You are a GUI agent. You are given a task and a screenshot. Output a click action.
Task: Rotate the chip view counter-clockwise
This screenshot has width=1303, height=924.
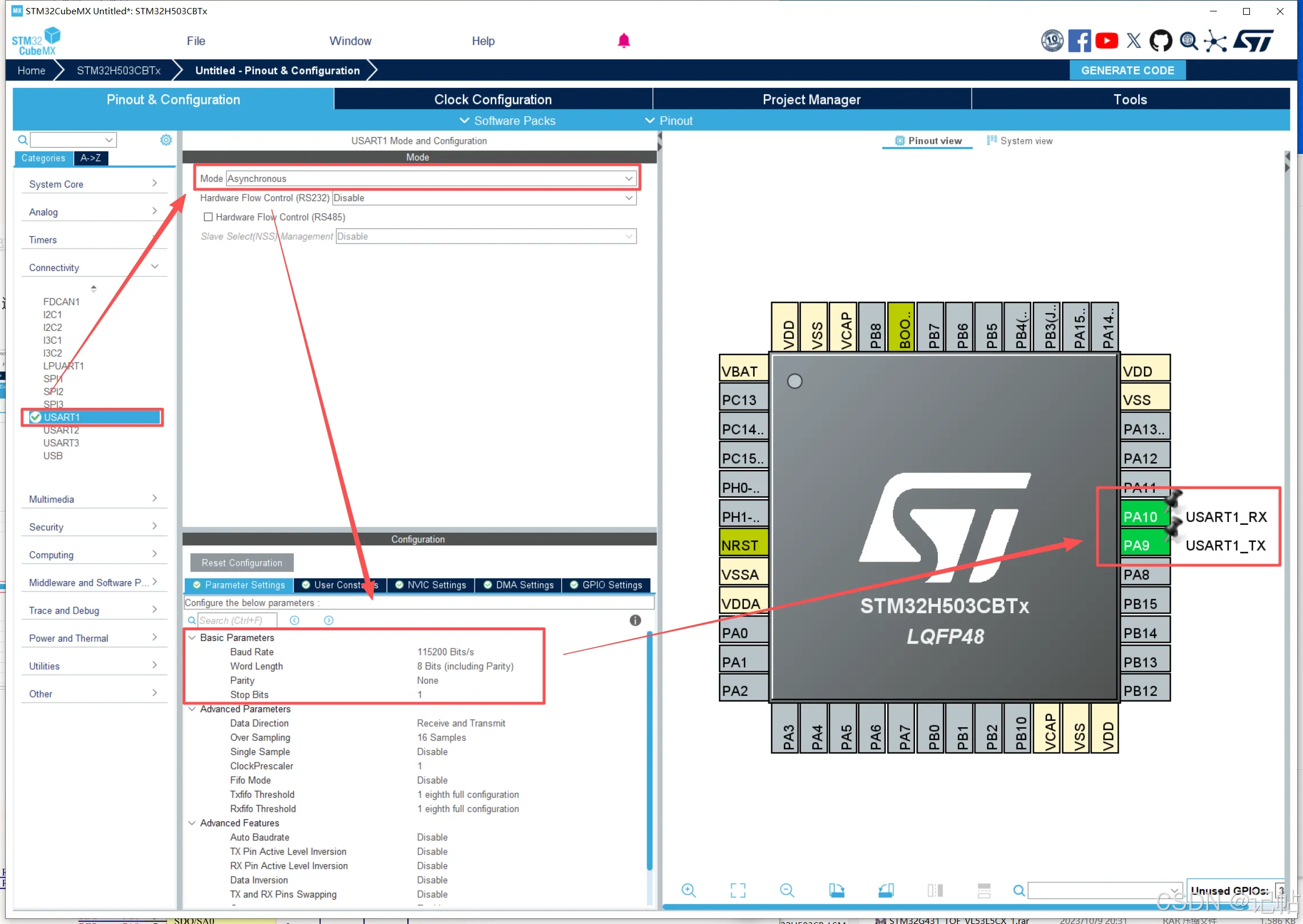click(x=886, y=890)
